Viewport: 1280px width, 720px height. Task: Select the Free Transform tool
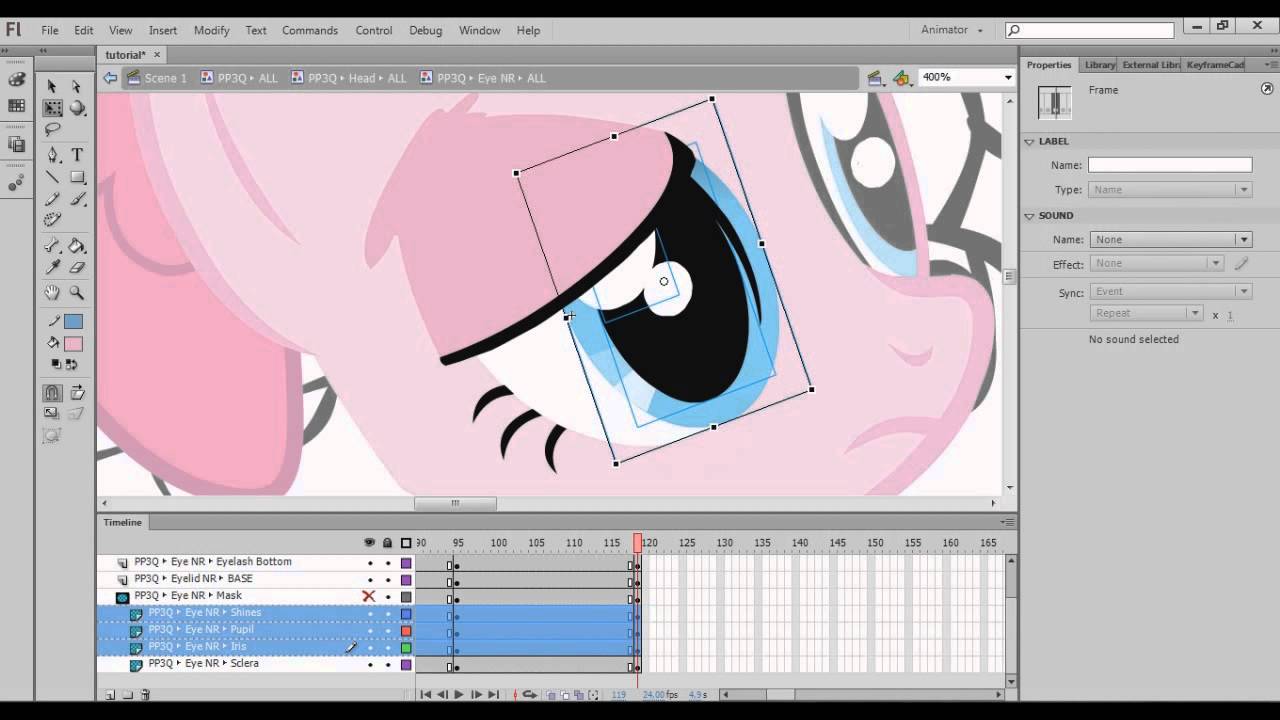(x=52, y=108)
